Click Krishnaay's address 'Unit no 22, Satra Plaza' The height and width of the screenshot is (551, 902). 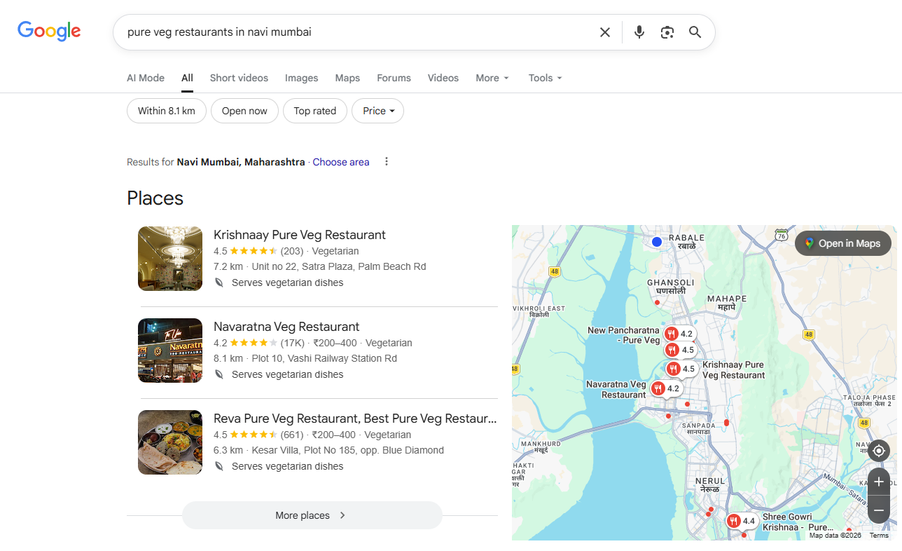[339, 267]
